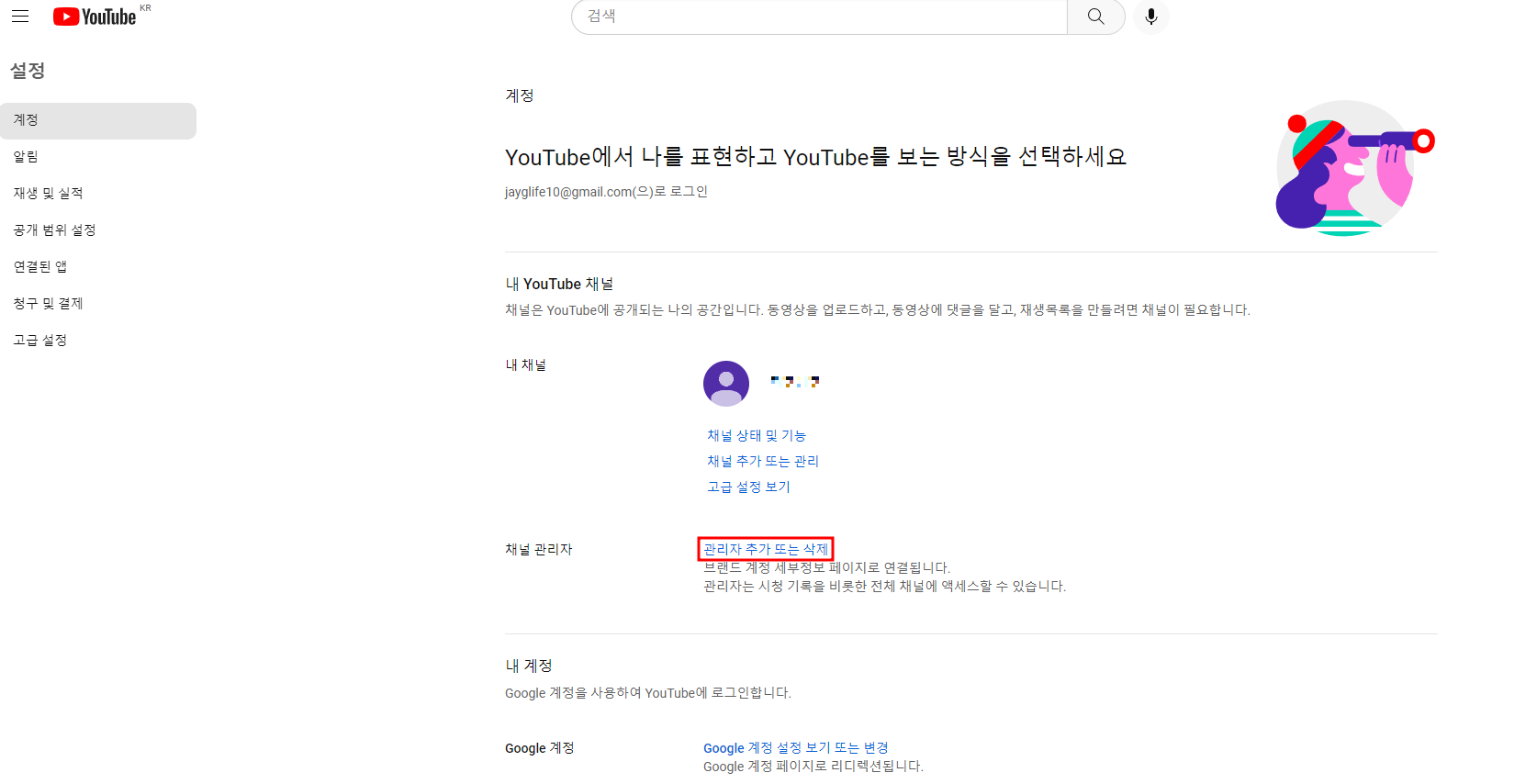Click the 내 YouTube 채널 heading
The height and width of the screenshot is (784, 1537).
[559, 285]
